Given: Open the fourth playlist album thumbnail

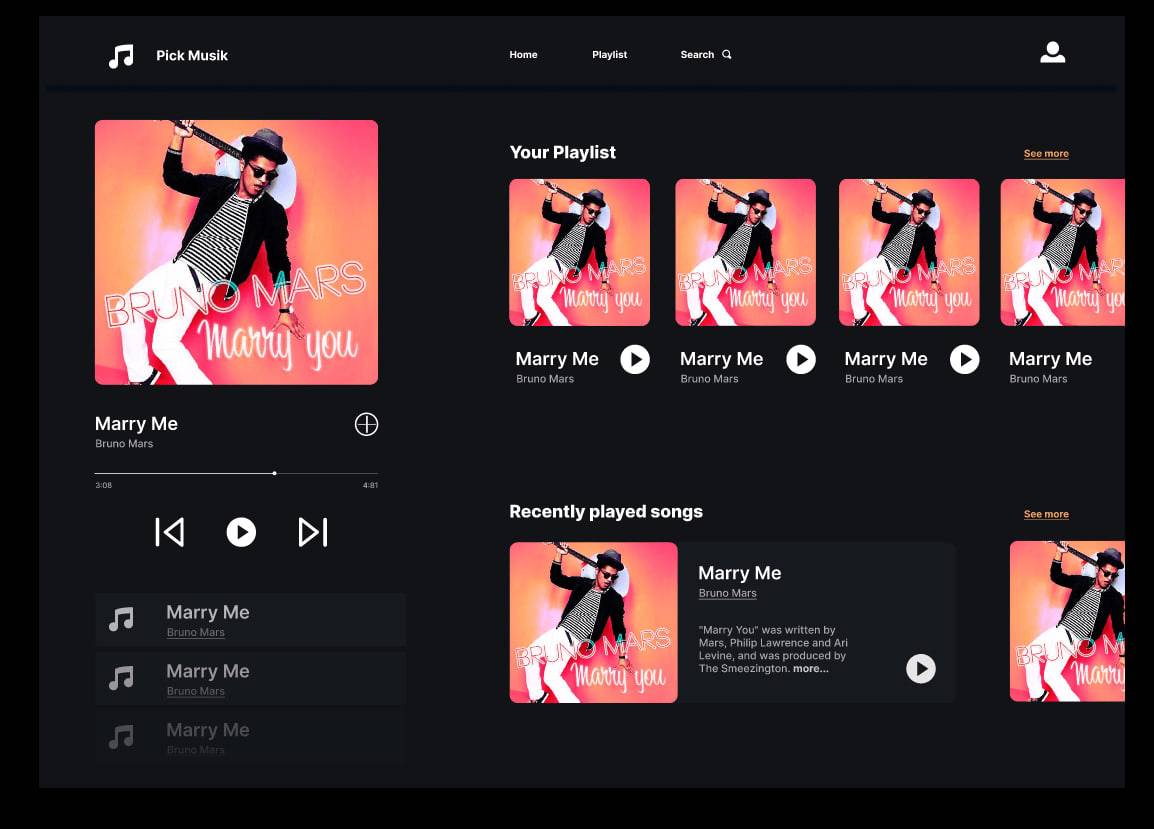Looking at the screenshot, I should coord(1063,253).
